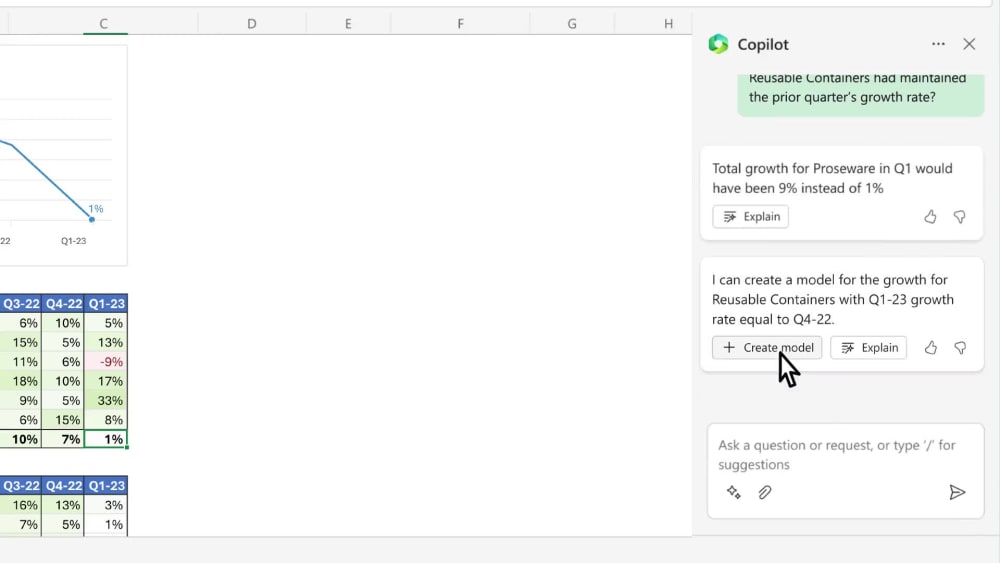The width and height of the screenshot is (1000, 563).
Task: Focus the Ask a question input box
Action: tap(845, 455)
